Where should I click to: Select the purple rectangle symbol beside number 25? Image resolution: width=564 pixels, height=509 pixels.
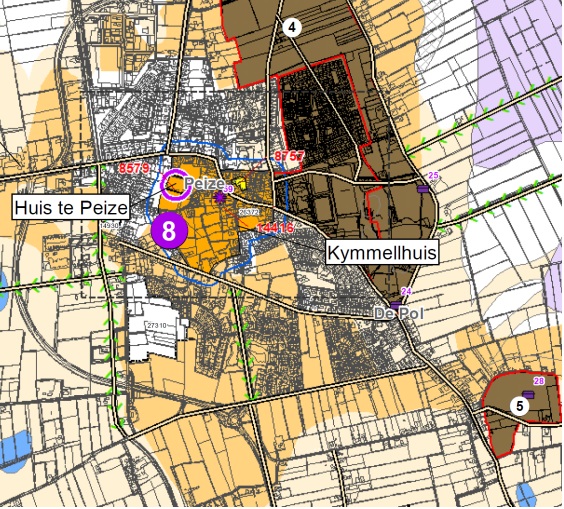click(424, 188)
